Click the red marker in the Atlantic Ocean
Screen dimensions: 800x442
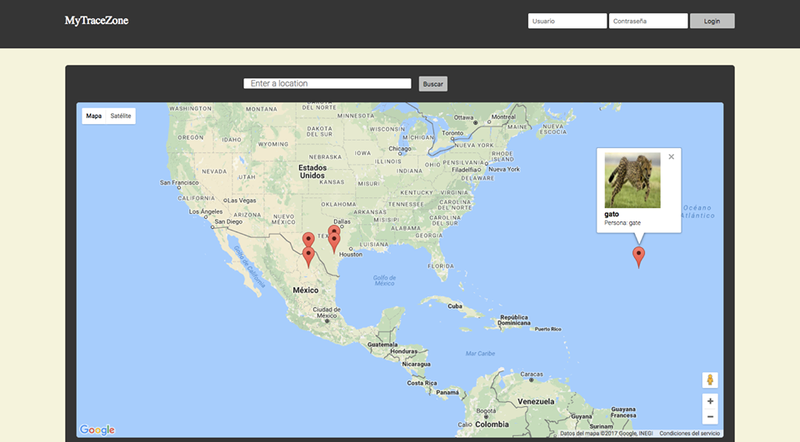pyautogui.click(x=640, y=257)
